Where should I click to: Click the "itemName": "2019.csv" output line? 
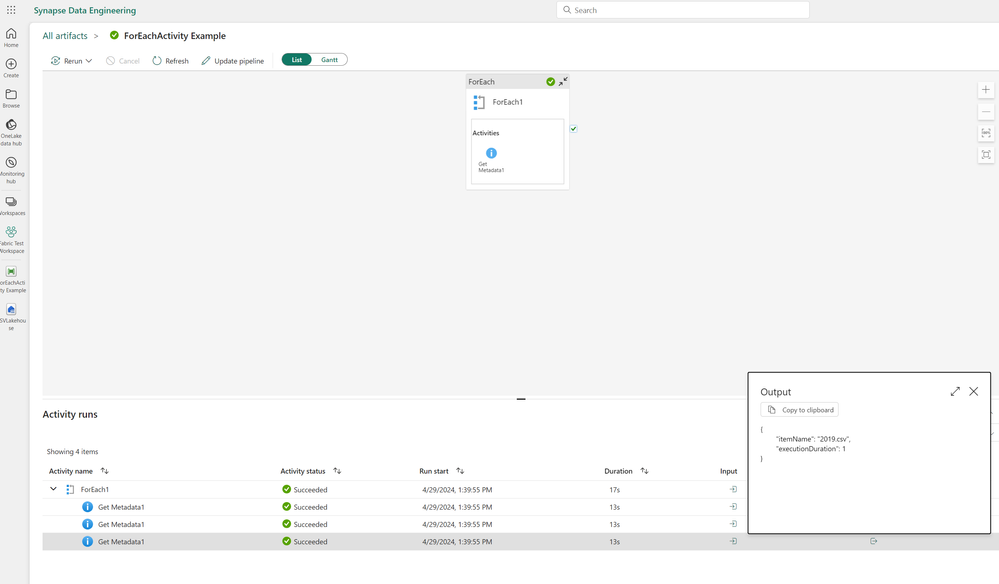pos(813,439)
